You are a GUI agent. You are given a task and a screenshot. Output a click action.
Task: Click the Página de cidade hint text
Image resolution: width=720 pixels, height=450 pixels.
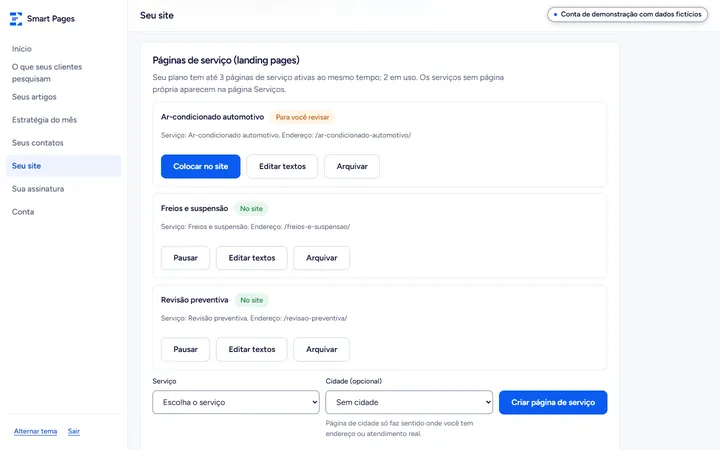coord(399,428)
